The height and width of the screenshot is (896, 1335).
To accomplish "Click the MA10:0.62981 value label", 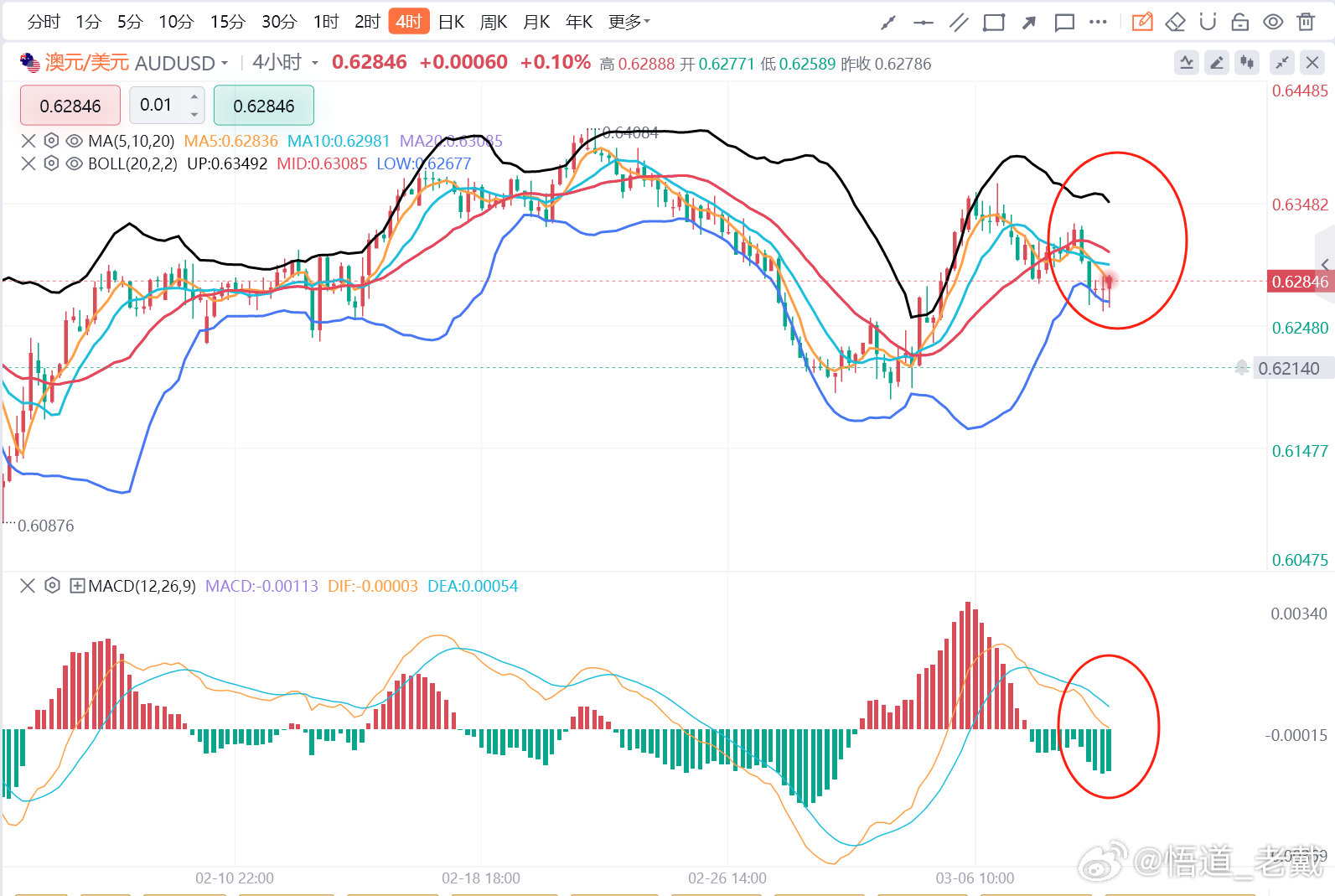I will click(339, 141).
